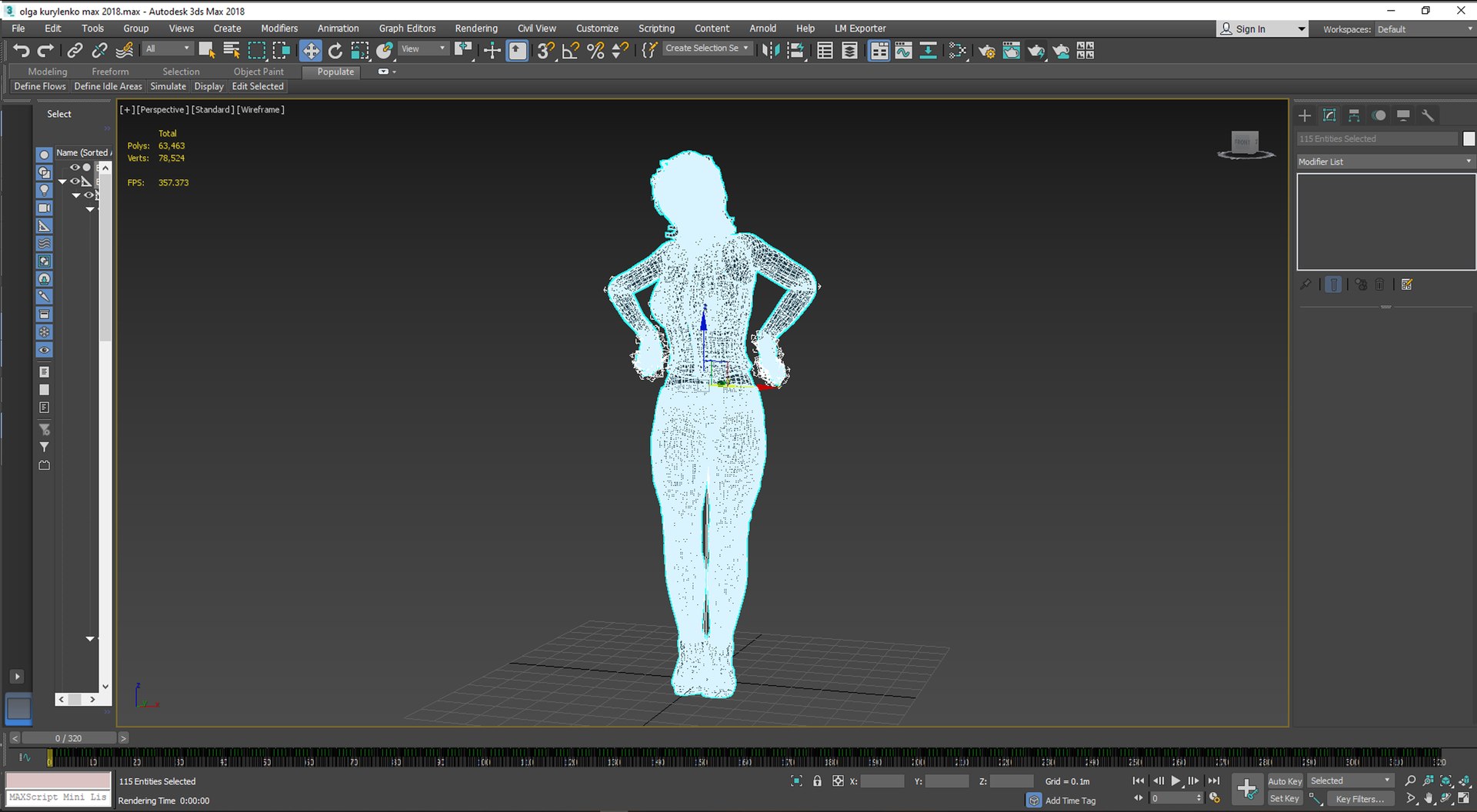Image resolution: width=1477 pixels, height=812 pixels.
Task: Open the Rendering menu
Action: click(x=476, y=28)
